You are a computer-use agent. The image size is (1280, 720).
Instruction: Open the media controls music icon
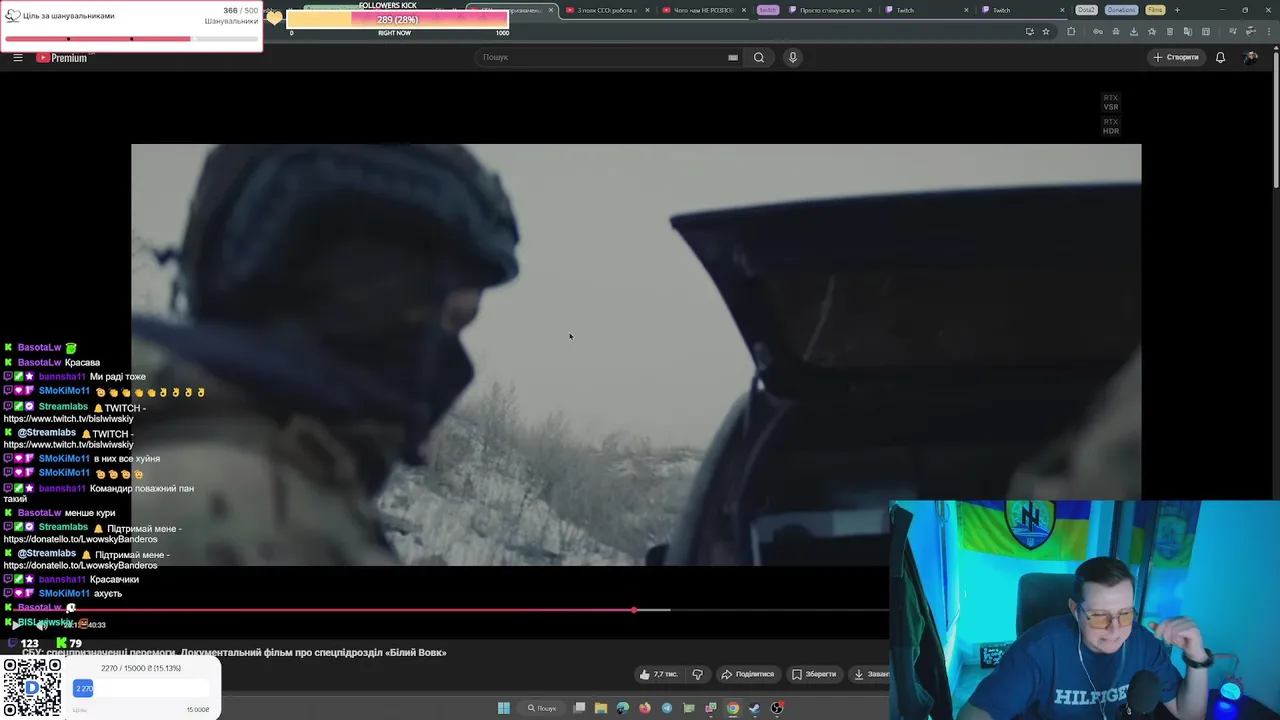[x=1233, y=32]
